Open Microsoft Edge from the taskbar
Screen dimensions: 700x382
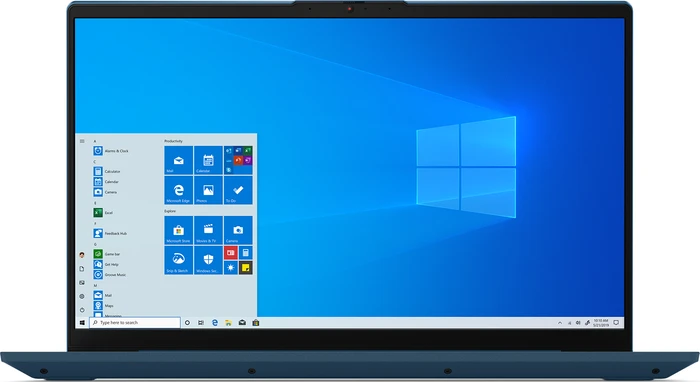(215, 323)
